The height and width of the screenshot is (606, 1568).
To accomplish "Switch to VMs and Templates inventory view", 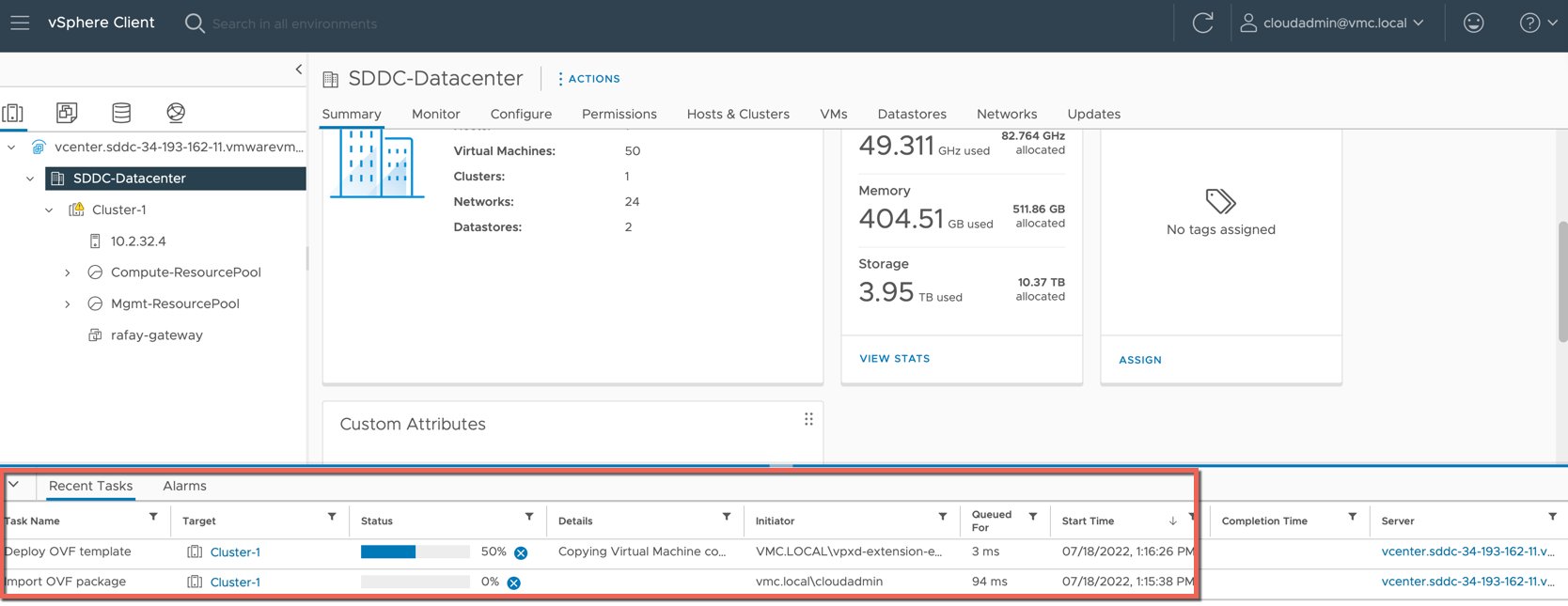I will coord(67,113).
